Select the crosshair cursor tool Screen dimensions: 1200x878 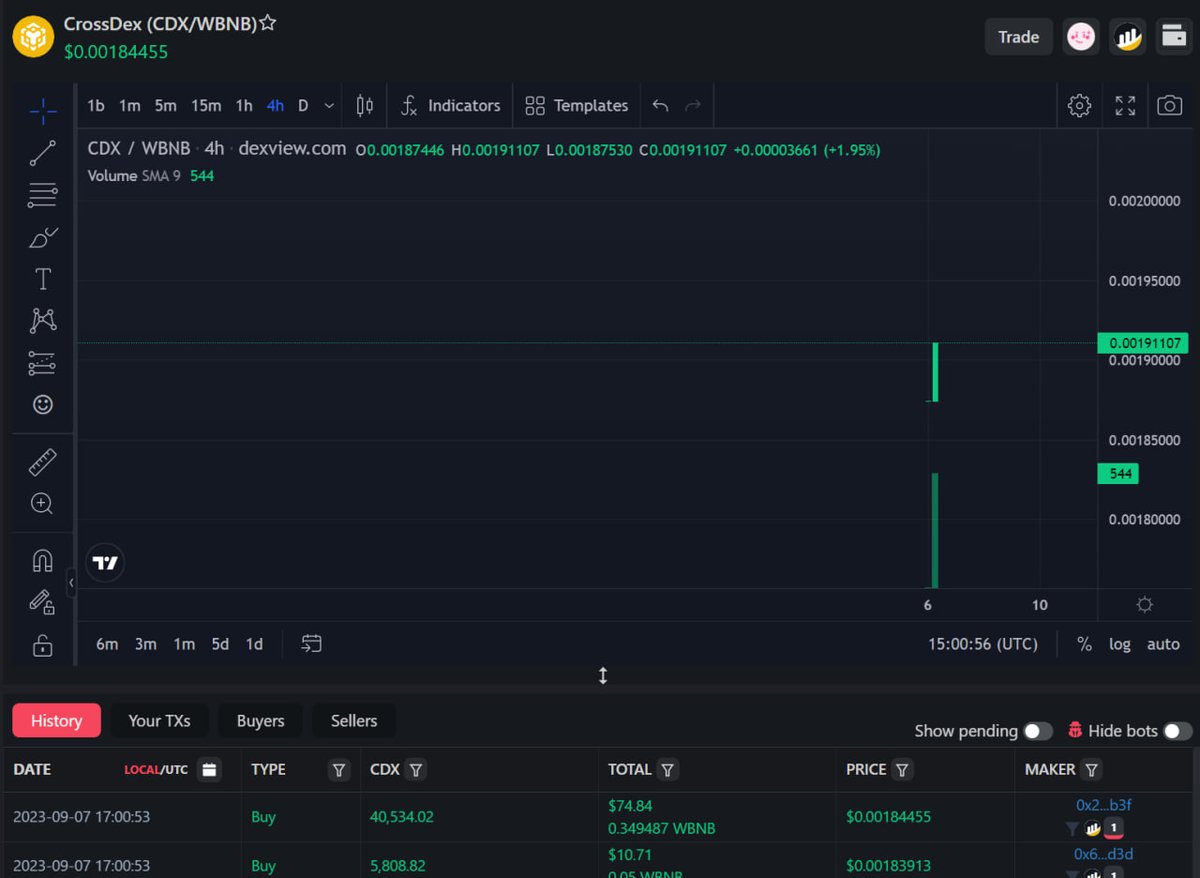click(x=42, y=110)
